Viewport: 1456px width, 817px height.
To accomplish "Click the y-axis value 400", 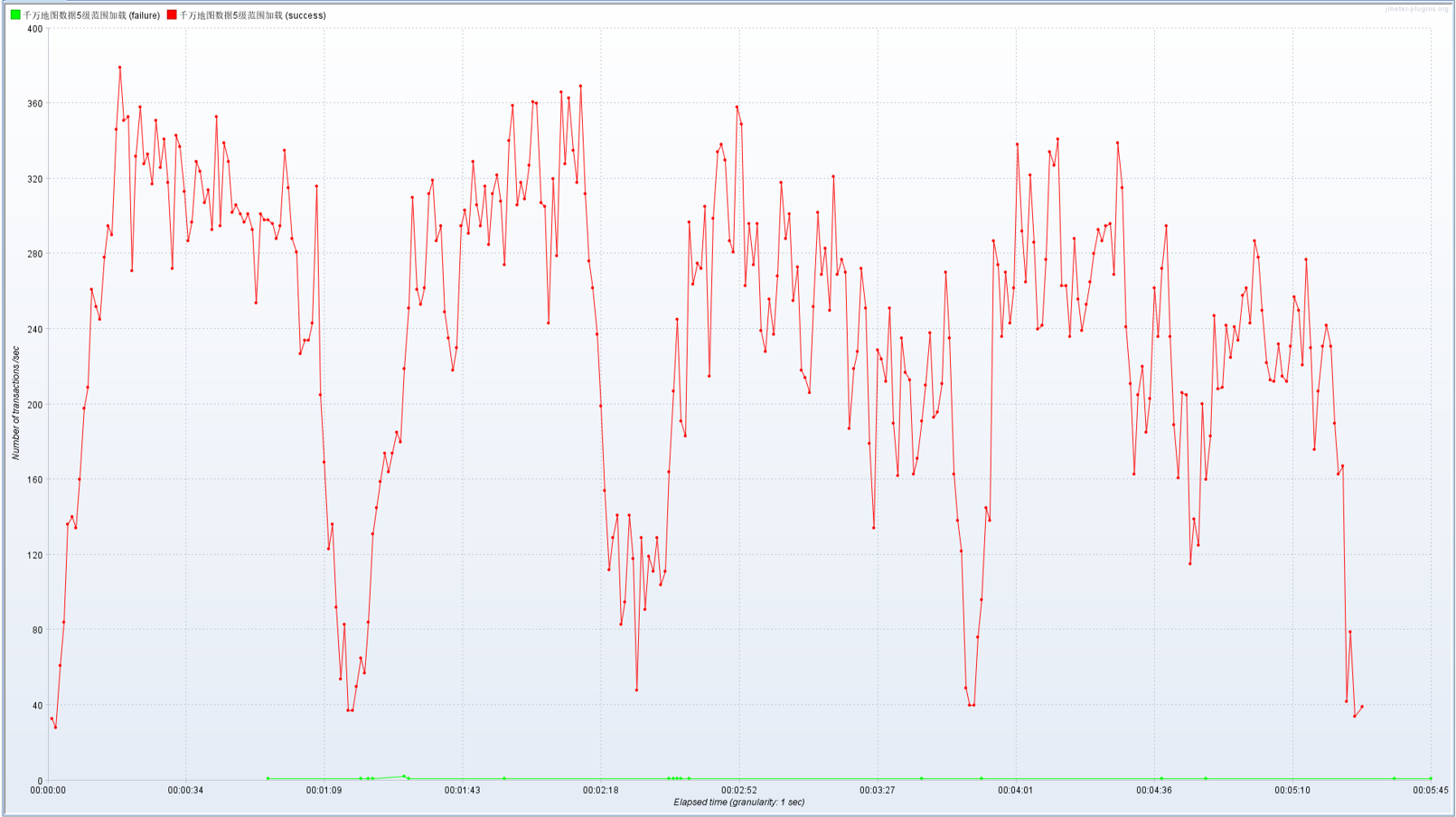I will (35, 29).
